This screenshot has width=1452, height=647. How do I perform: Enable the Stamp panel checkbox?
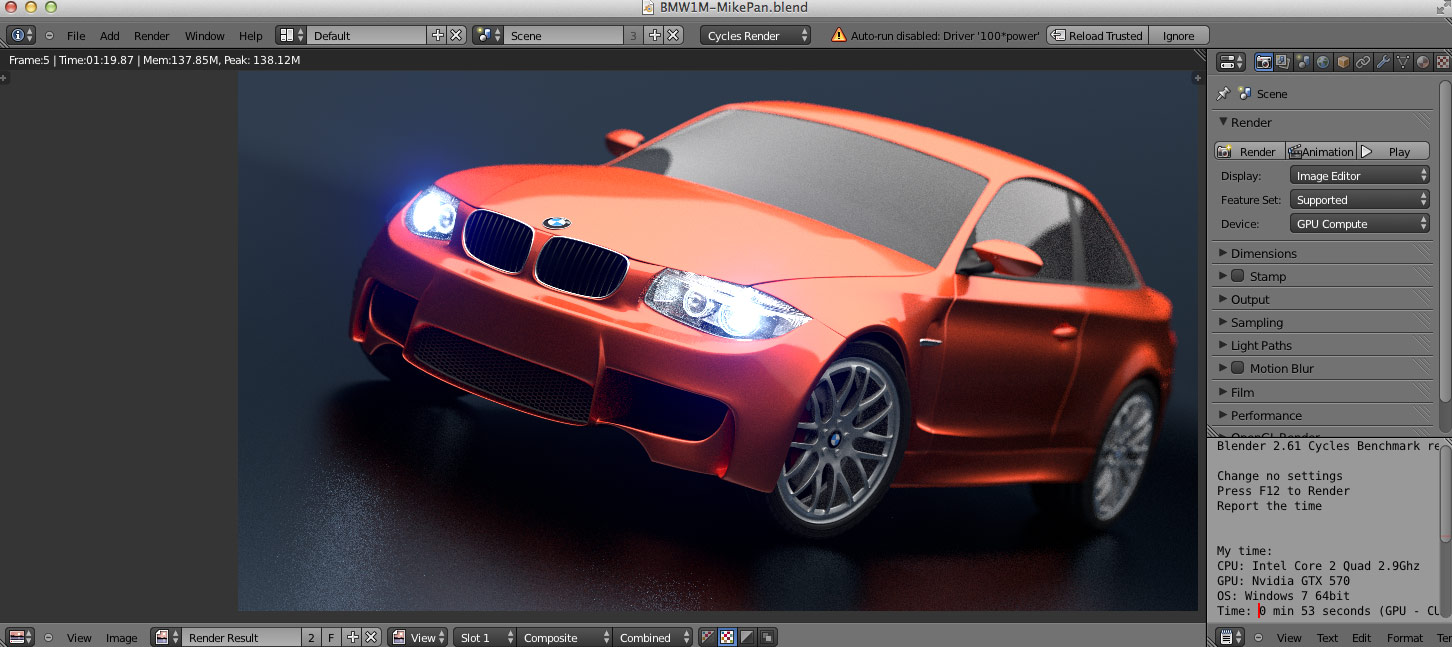1237,276
